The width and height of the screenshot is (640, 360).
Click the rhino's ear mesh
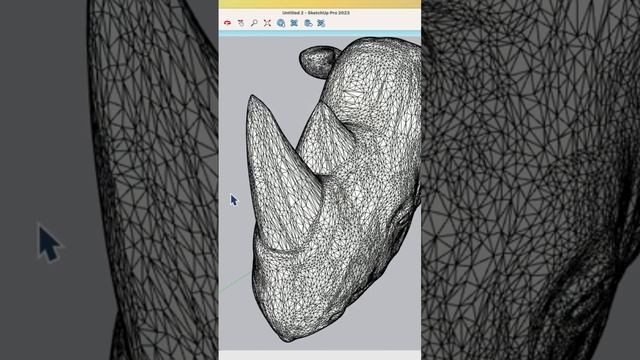click(x=318, y=61)
